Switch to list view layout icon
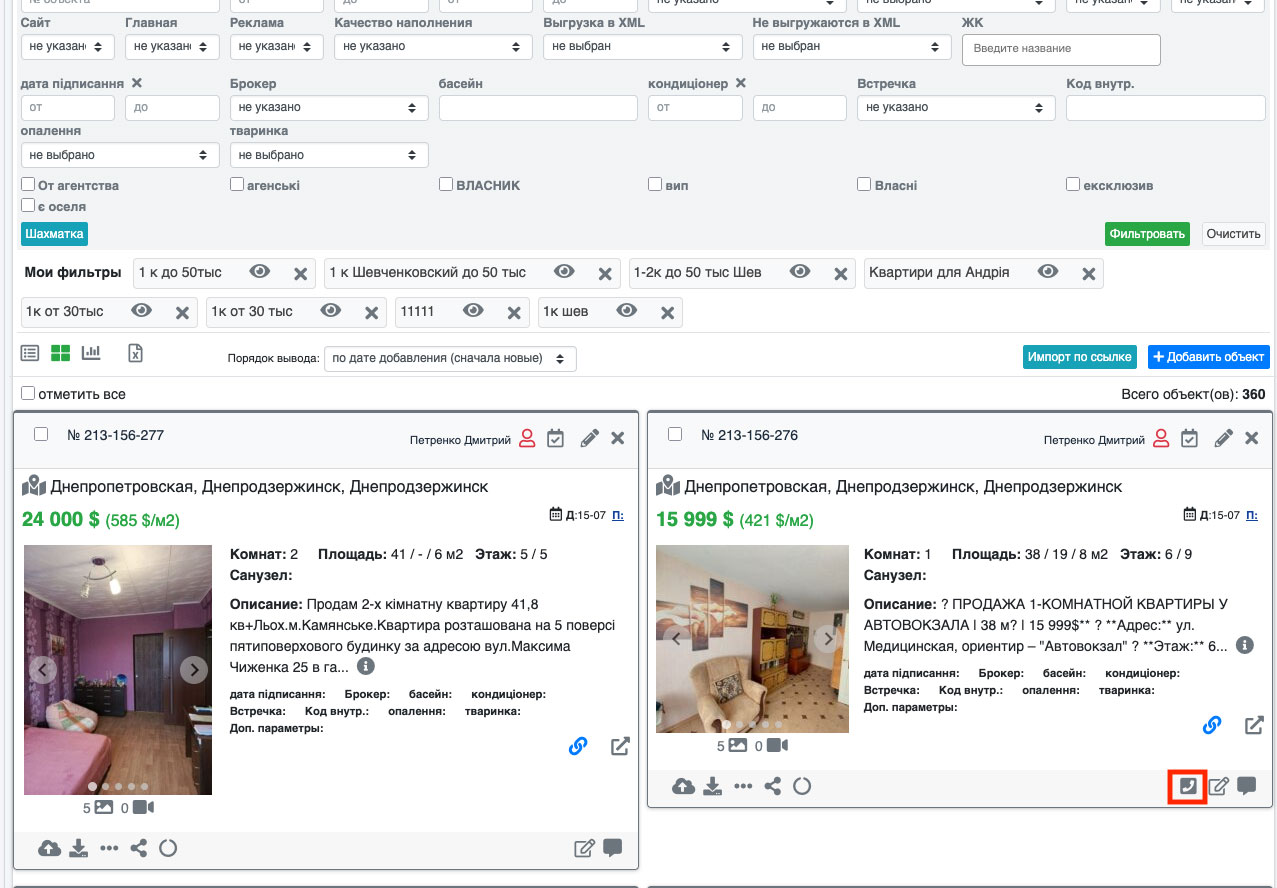Image resolution: width=1277 pixels, height=888 pixels. (x=30, y=352)
